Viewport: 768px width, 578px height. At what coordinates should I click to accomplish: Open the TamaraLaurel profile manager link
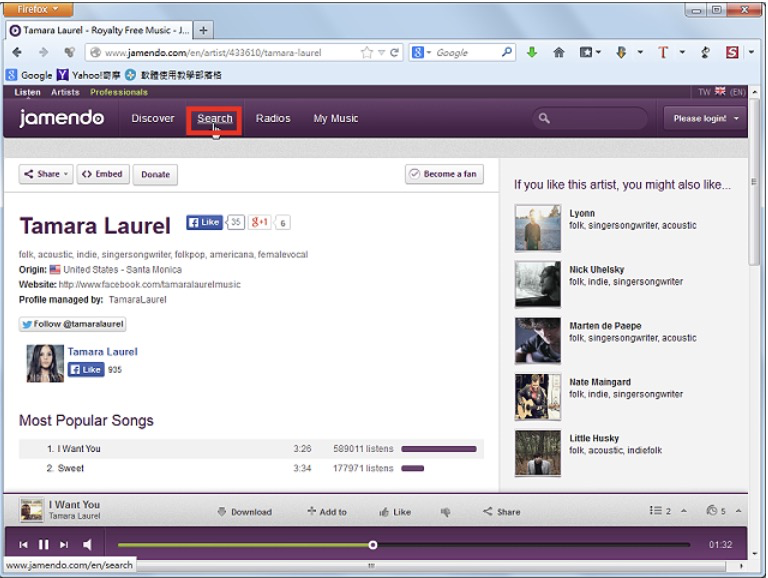[137, 300]
